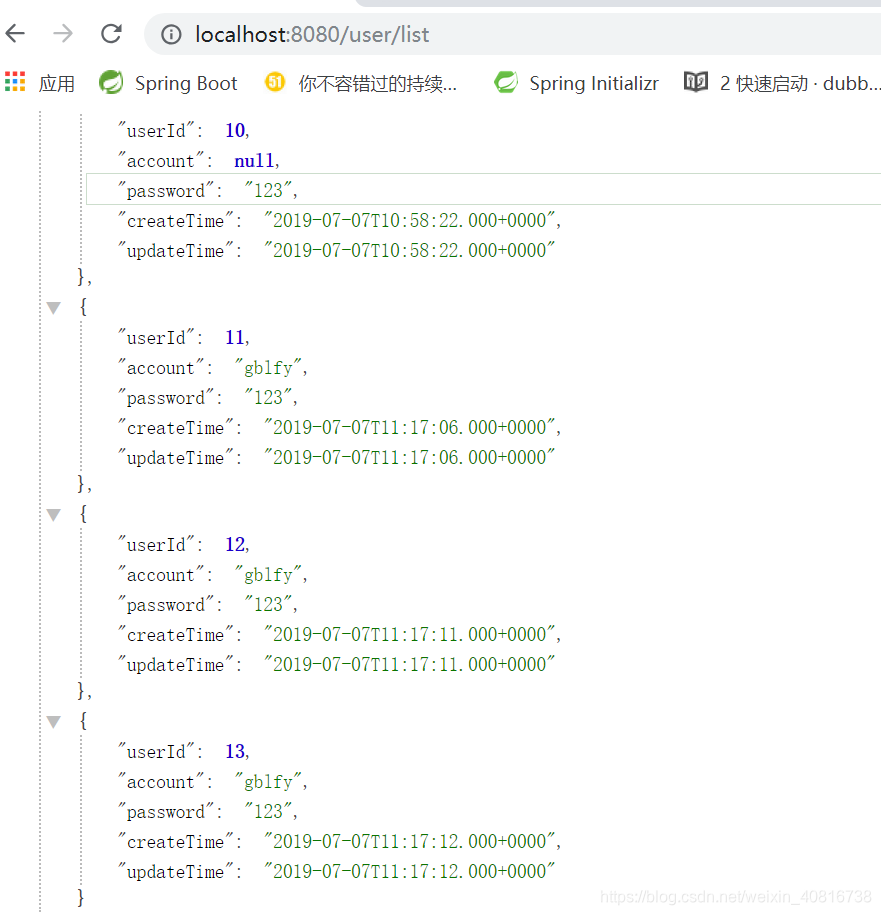This screenshot has height=915, width=881.
Task: Click the "createTime" key under userId 11
Action: coord(176,428)
